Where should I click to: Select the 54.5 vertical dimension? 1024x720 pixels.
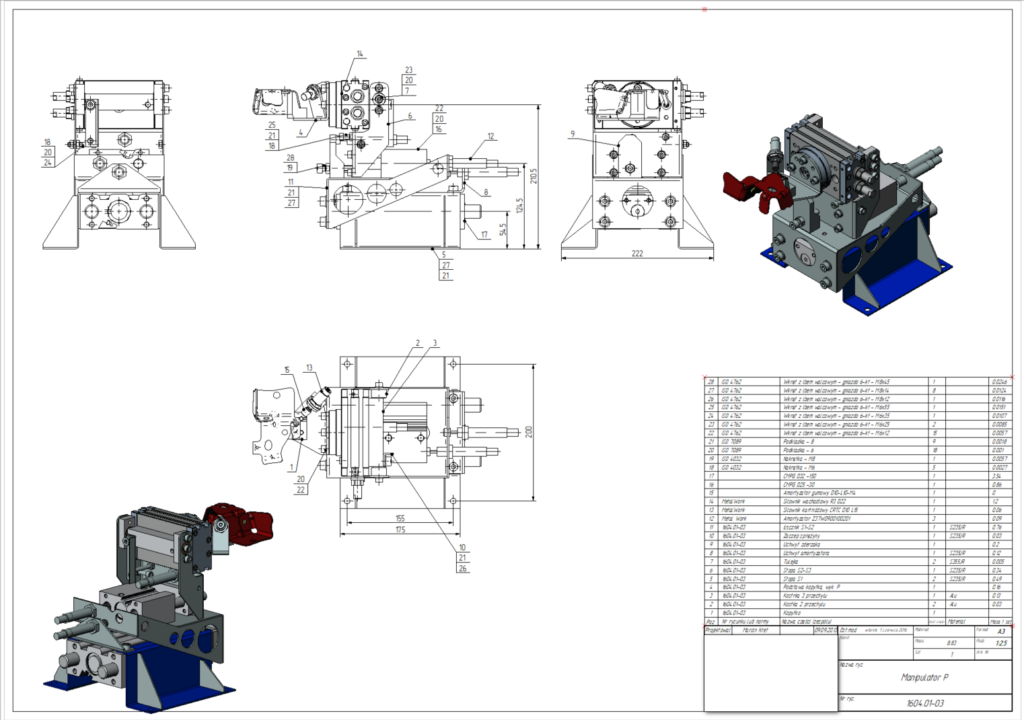pos(502,230)
